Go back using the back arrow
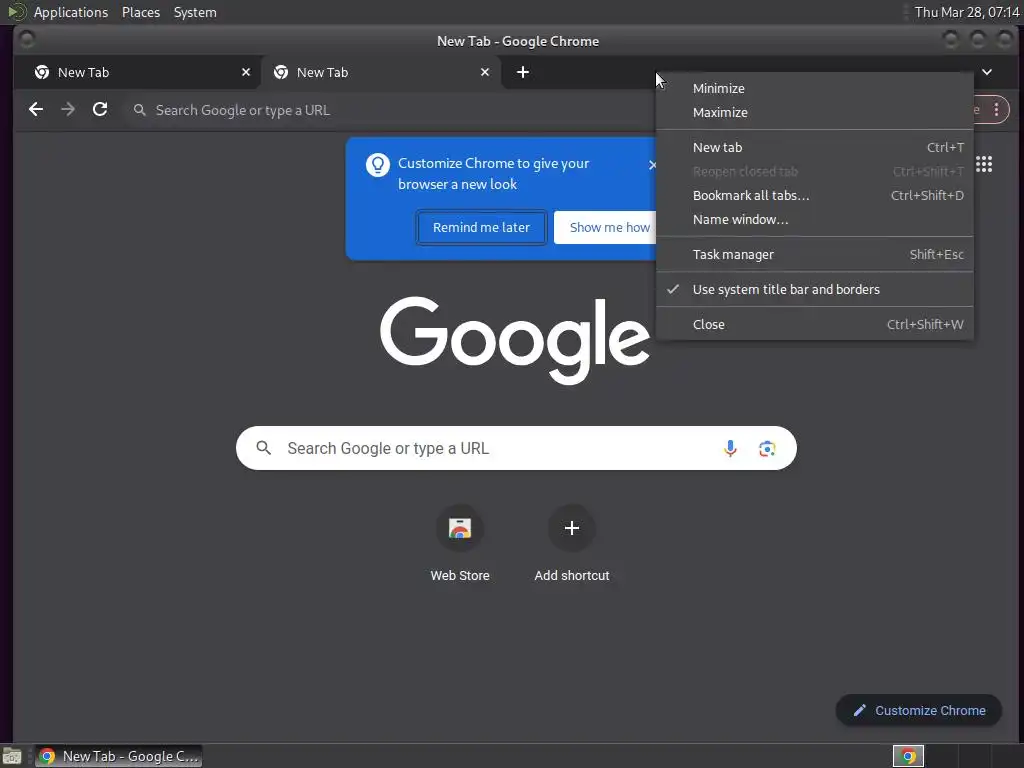The height and width of the screenshot is (768, 1024). click(36, 110)
